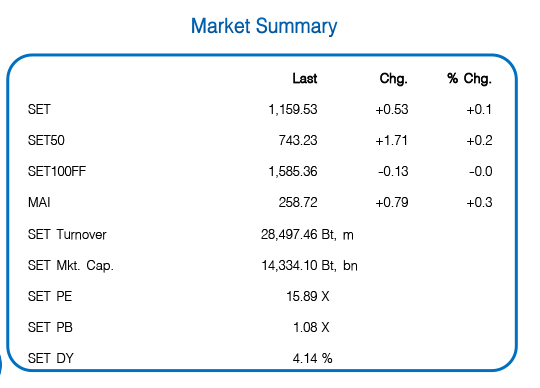
Task: Click the SET PE label
Action: (50, 296)
